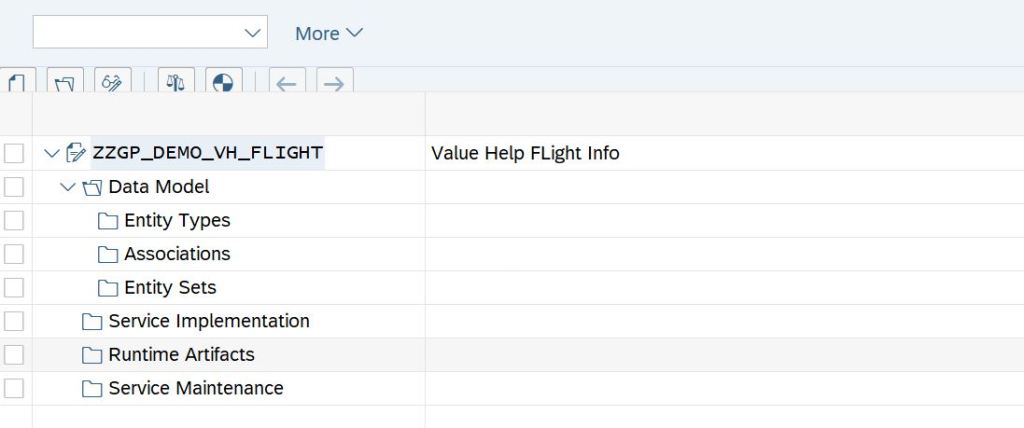The image size is (1024, 428).
Task: Collapse the Data Model node
Action: [68, 187]
